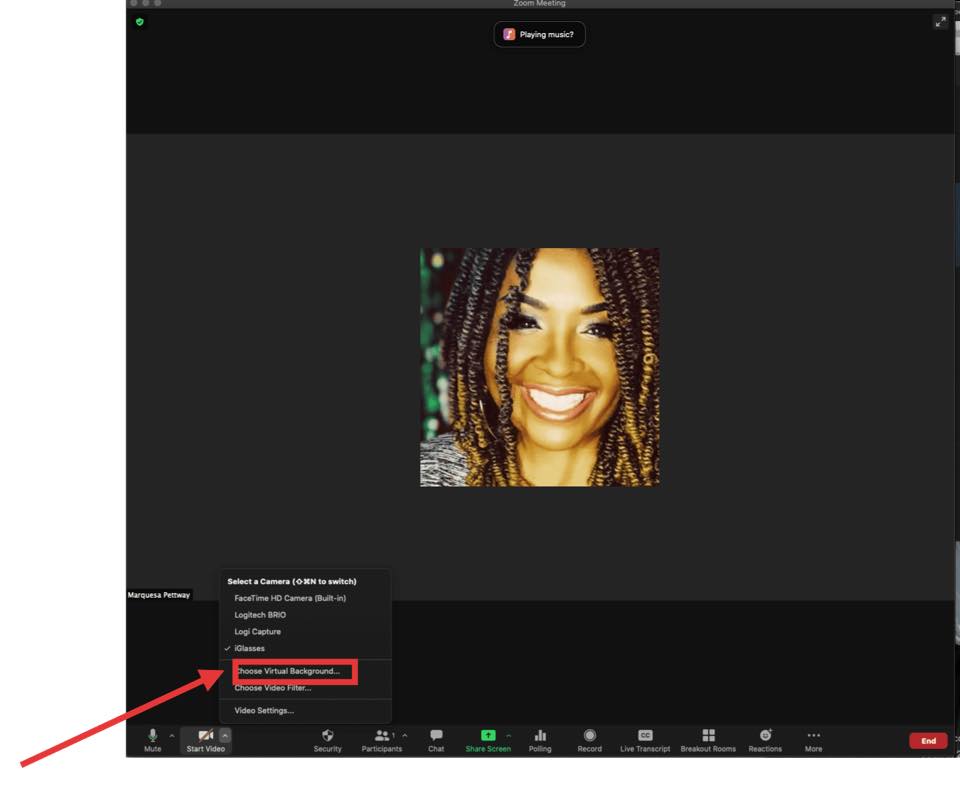This screenshot has height=786, width=960.
Task: Expand the audio options arrow beside Mute
Action: click(x=171, y=736)
